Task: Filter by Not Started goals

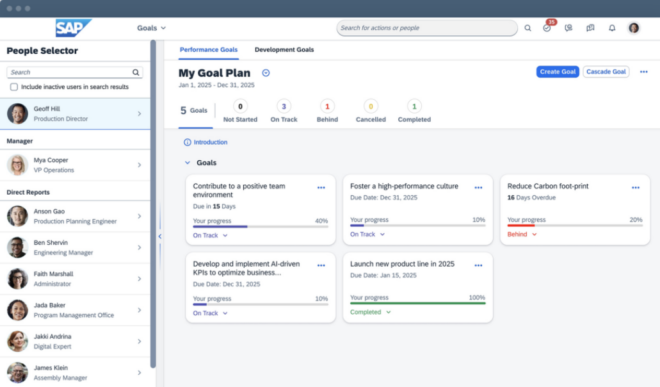Action: coord(240,112)
